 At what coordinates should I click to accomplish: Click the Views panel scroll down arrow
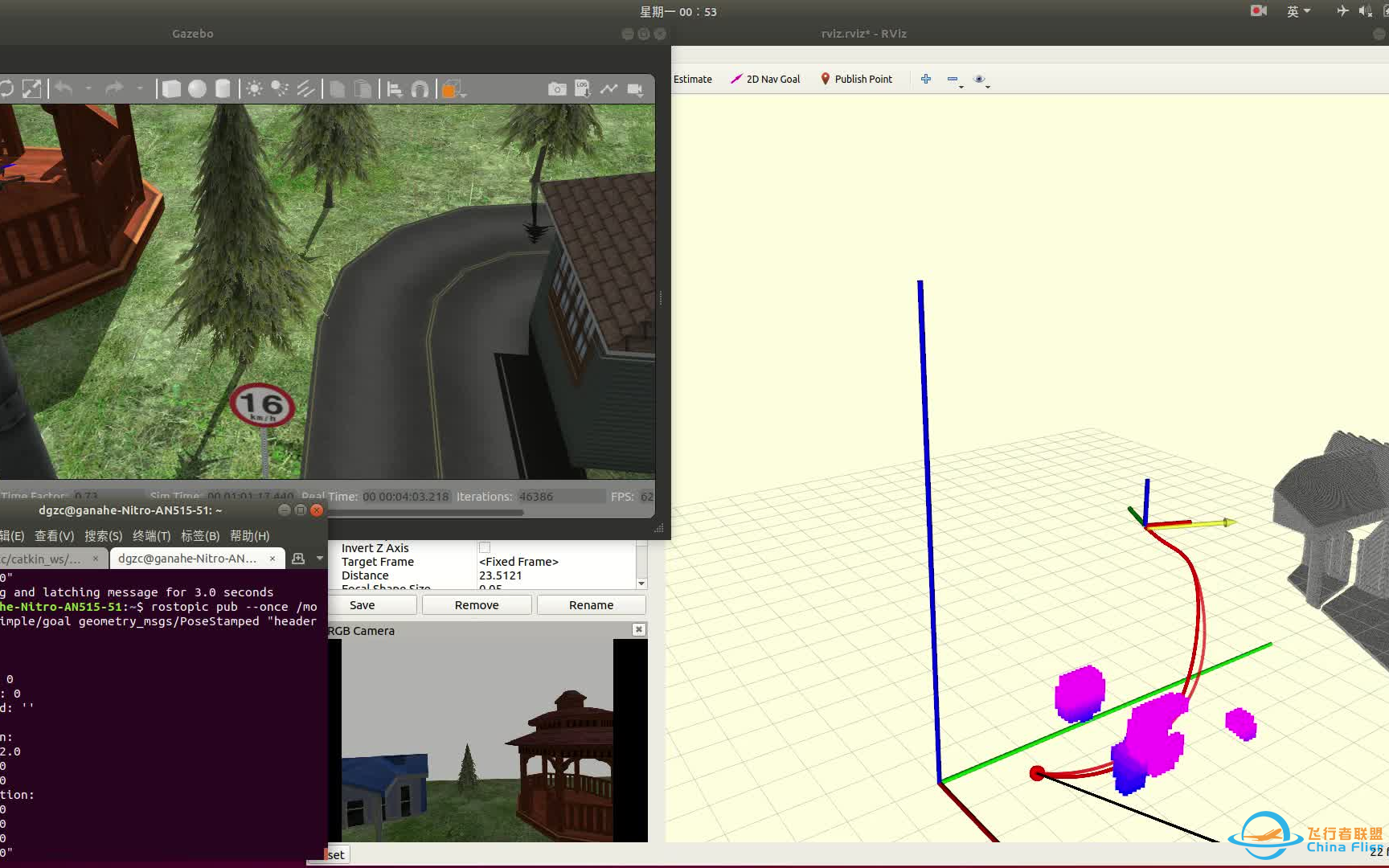pos(641,583)
